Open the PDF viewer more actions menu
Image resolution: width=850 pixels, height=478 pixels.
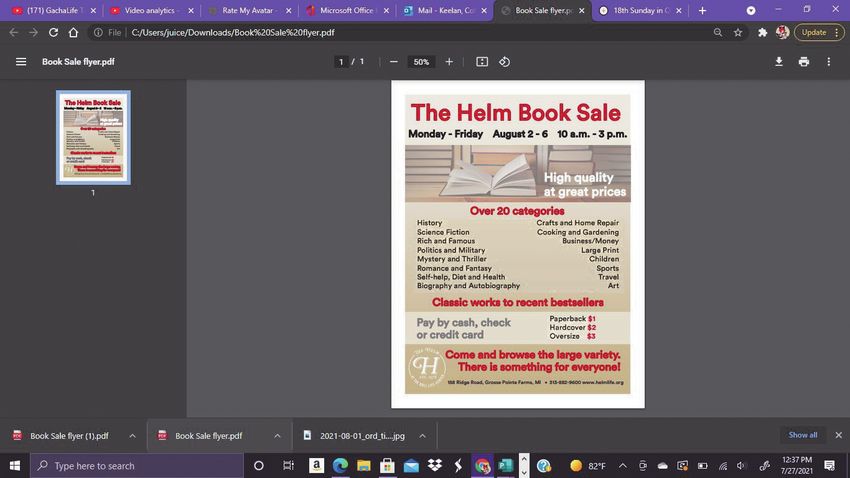pyautogui.click(x=829, y=62)
